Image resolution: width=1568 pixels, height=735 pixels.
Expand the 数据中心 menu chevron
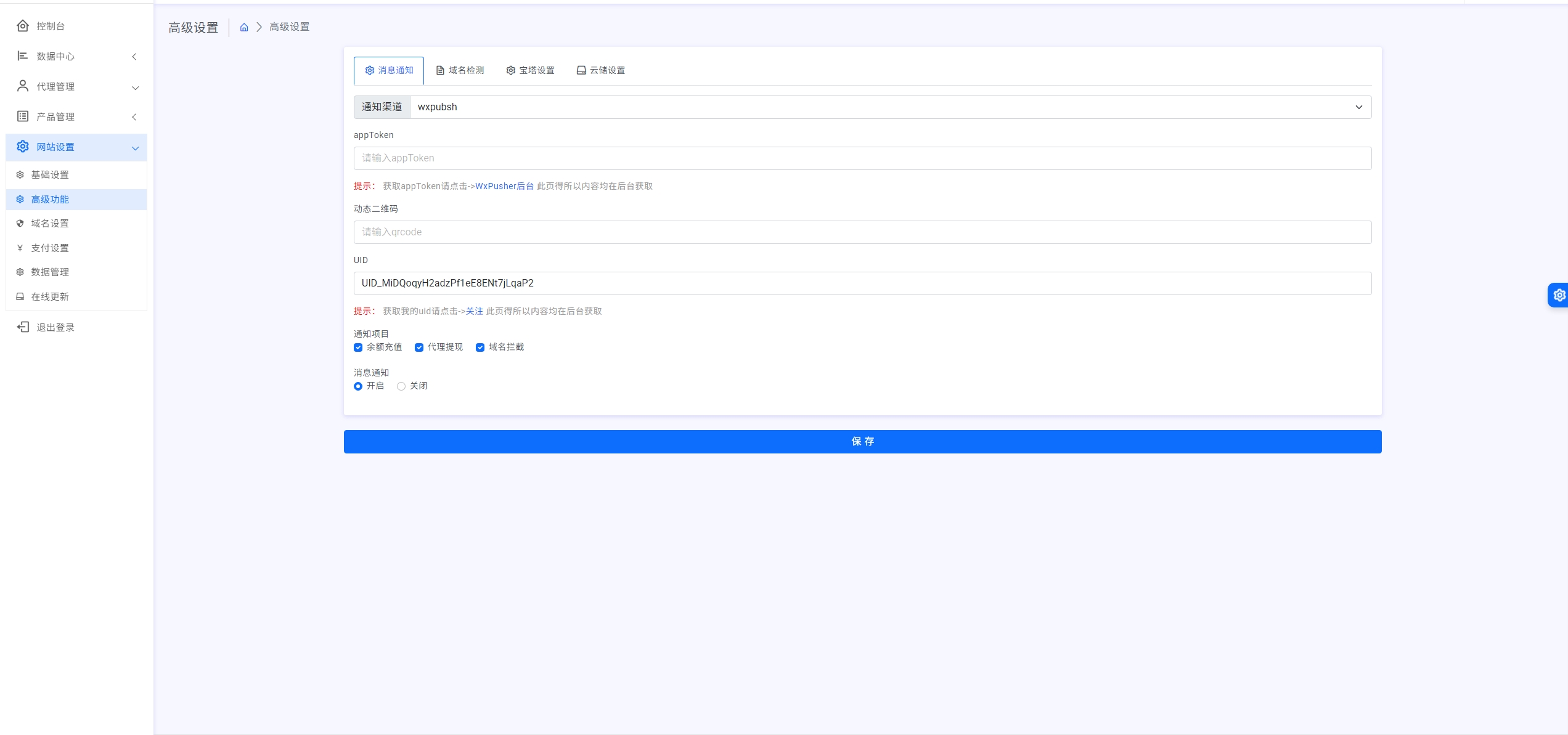[x=134, y=57]
